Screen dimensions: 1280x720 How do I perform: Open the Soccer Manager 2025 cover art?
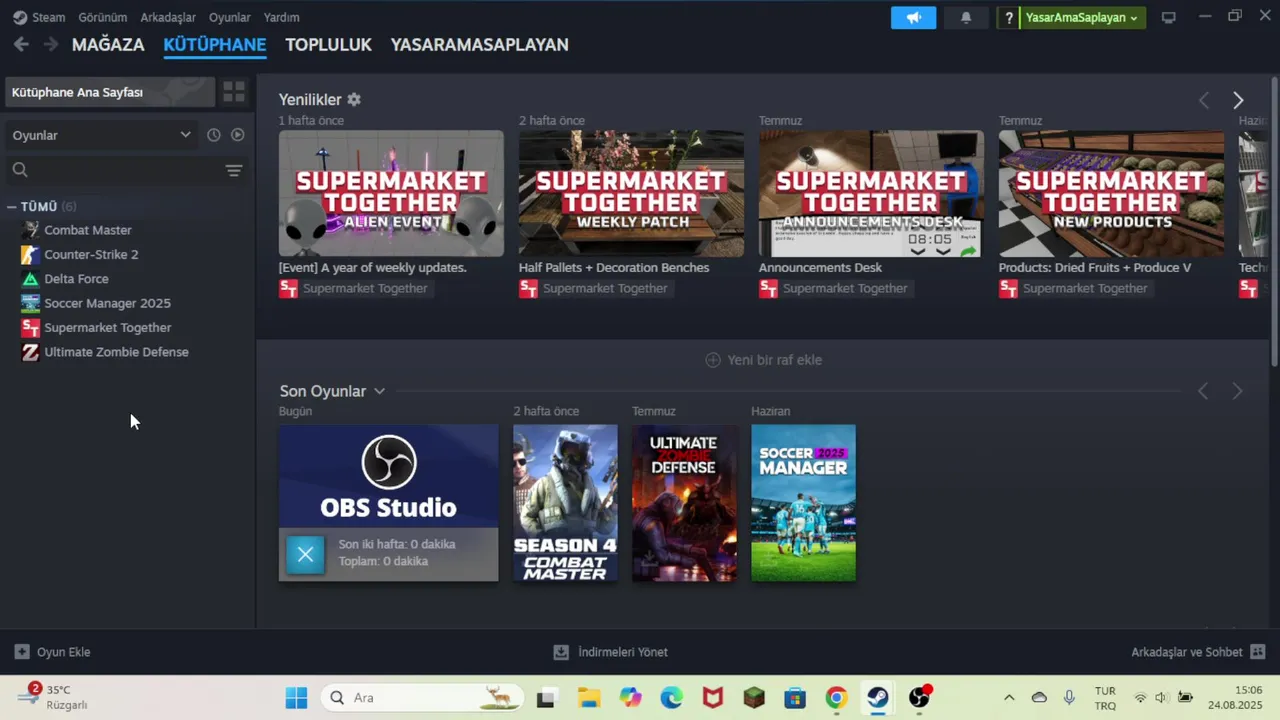click(803, 503)
